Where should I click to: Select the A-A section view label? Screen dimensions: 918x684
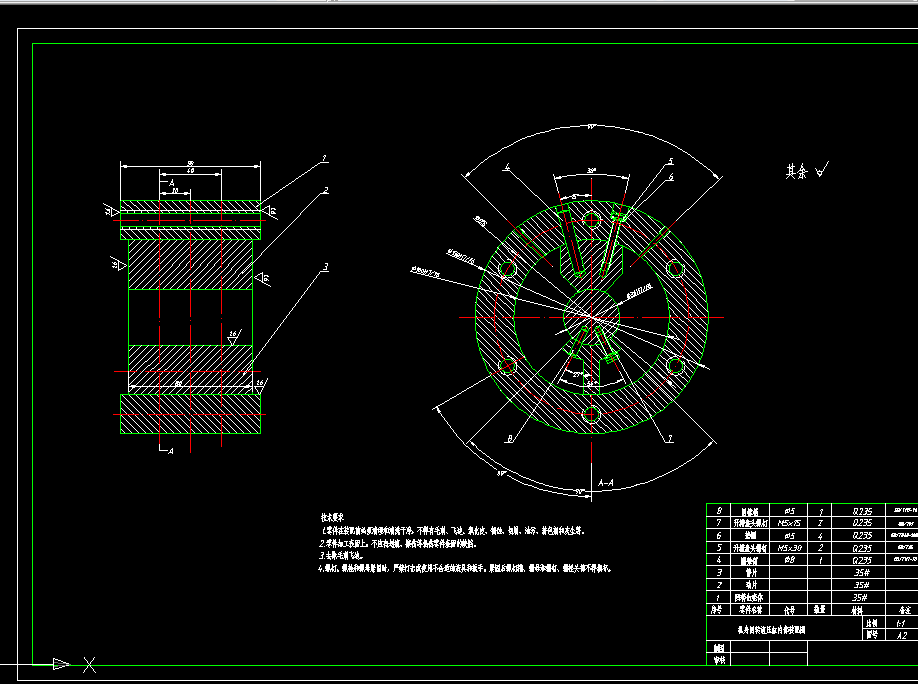pos(606,483)
